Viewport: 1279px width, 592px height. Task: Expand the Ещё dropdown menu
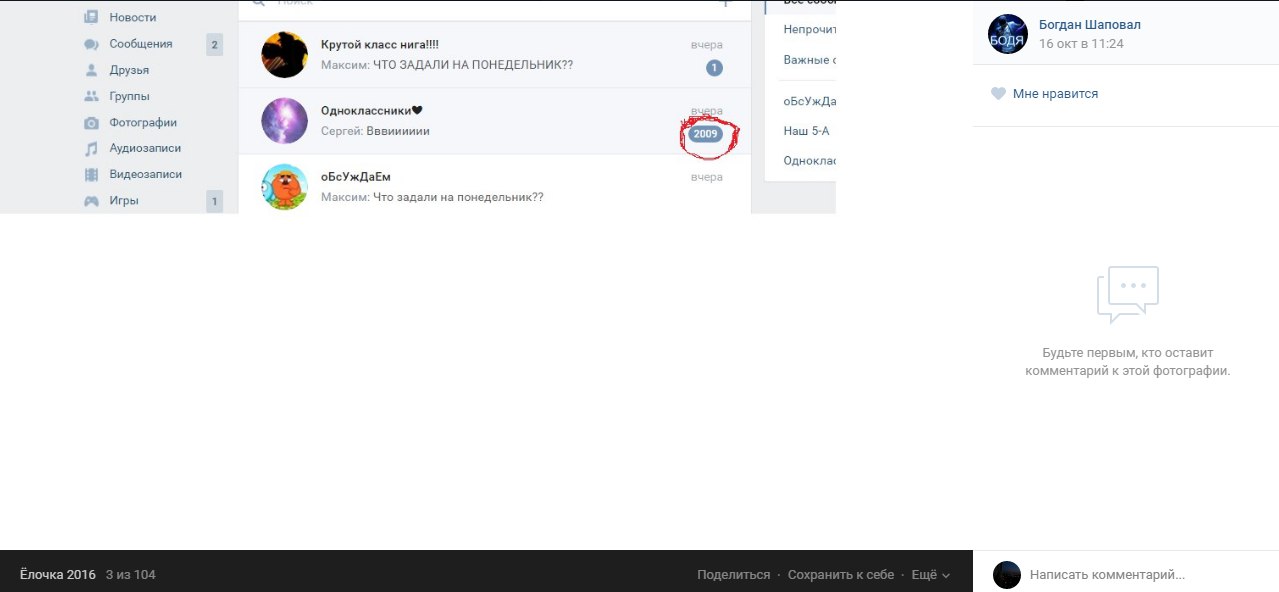[x=931, y=575]
